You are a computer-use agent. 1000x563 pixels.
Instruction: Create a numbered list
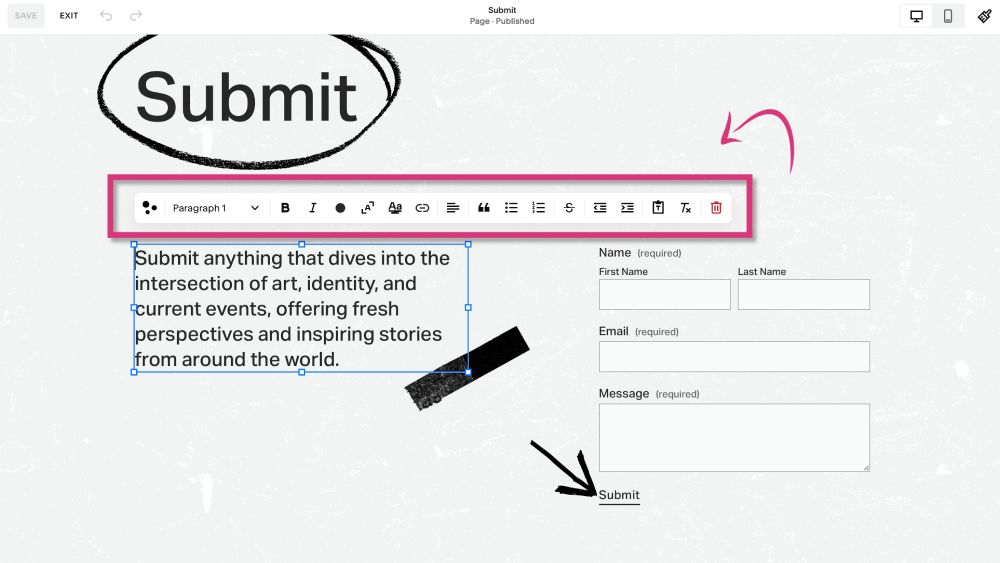click(x=538, y=208)
